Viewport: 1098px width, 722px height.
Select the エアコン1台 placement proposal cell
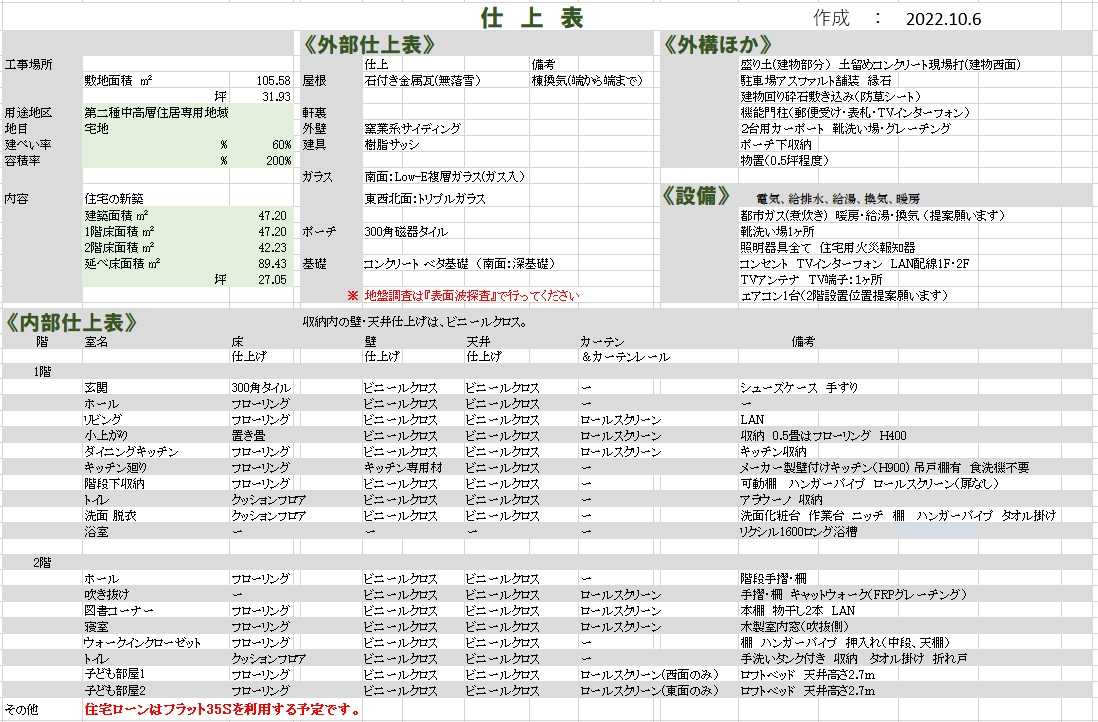click(x=844, y=296)
